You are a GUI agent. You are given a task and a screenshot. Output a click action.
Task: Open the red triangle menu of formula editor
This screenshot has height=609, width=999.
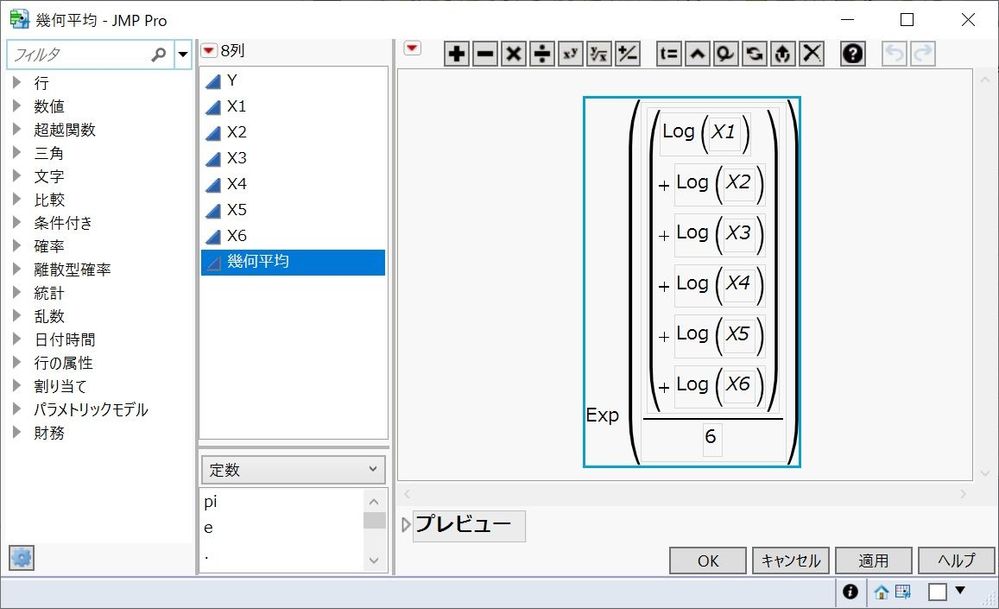pos(412,48)
